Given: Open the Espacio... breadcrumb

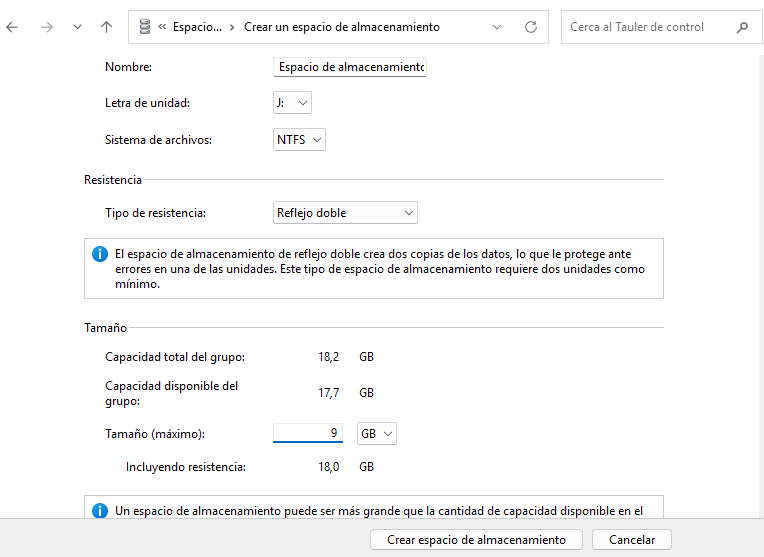Looking at the screenshot, I should coord(197,27).
